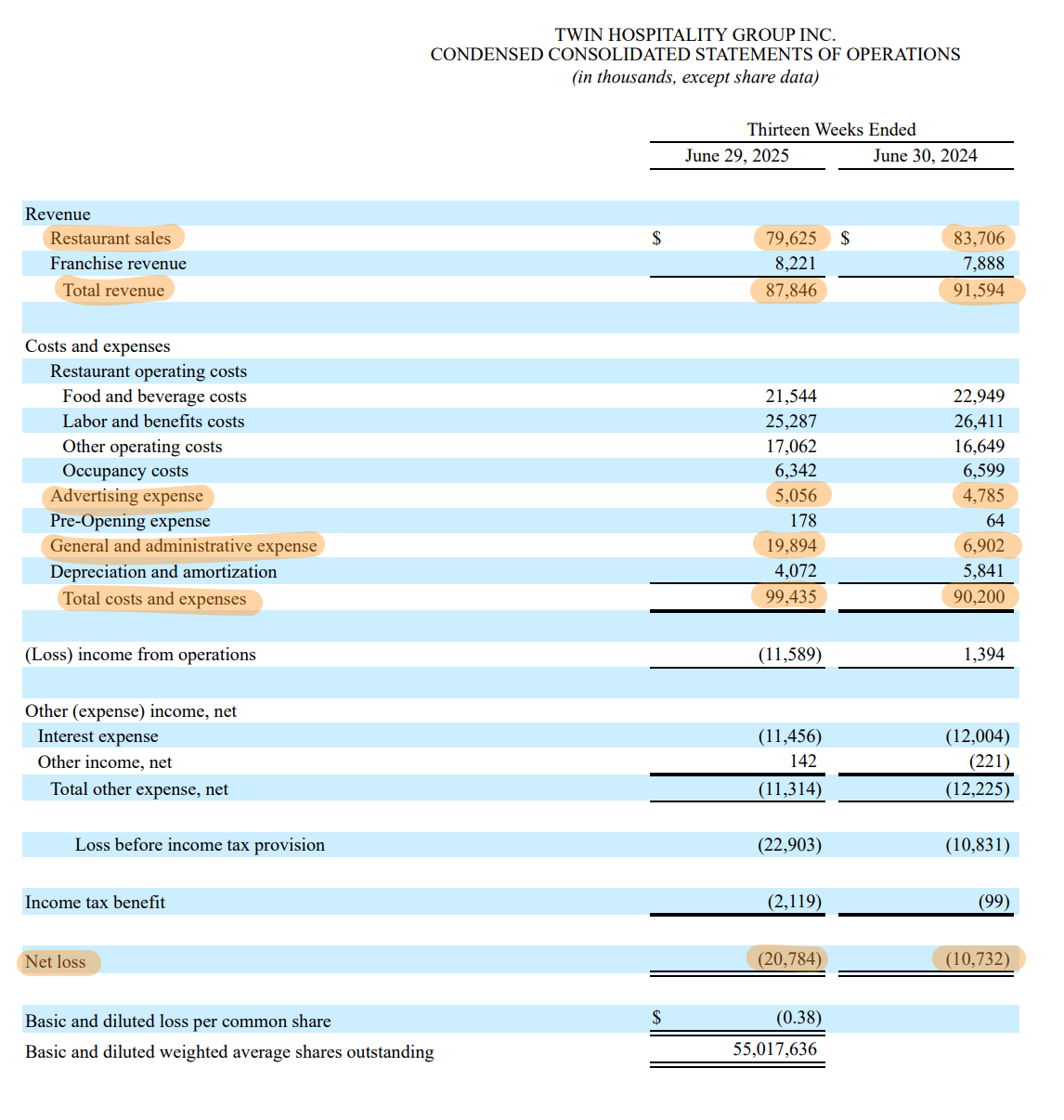Select the Income tax benefit row label
The width and height of the screenshot is (1064, 1120).
pos(94,902)
